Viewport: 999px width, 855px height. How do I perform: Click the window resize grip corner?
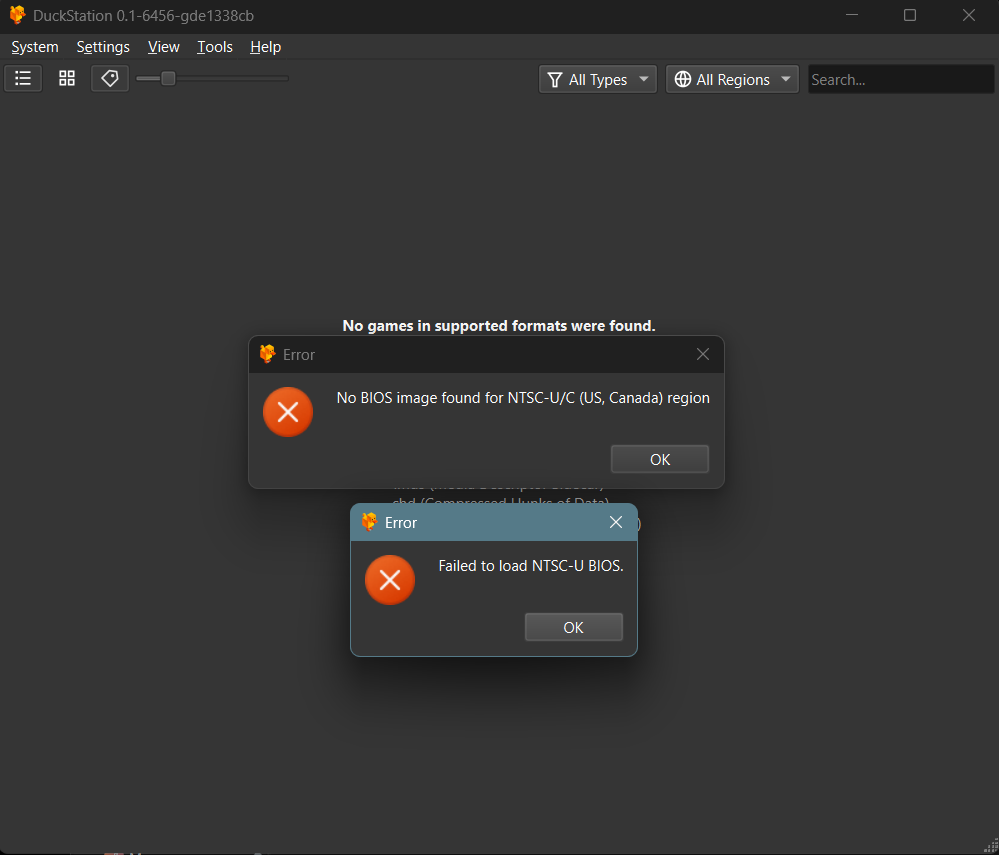point(991,846)
